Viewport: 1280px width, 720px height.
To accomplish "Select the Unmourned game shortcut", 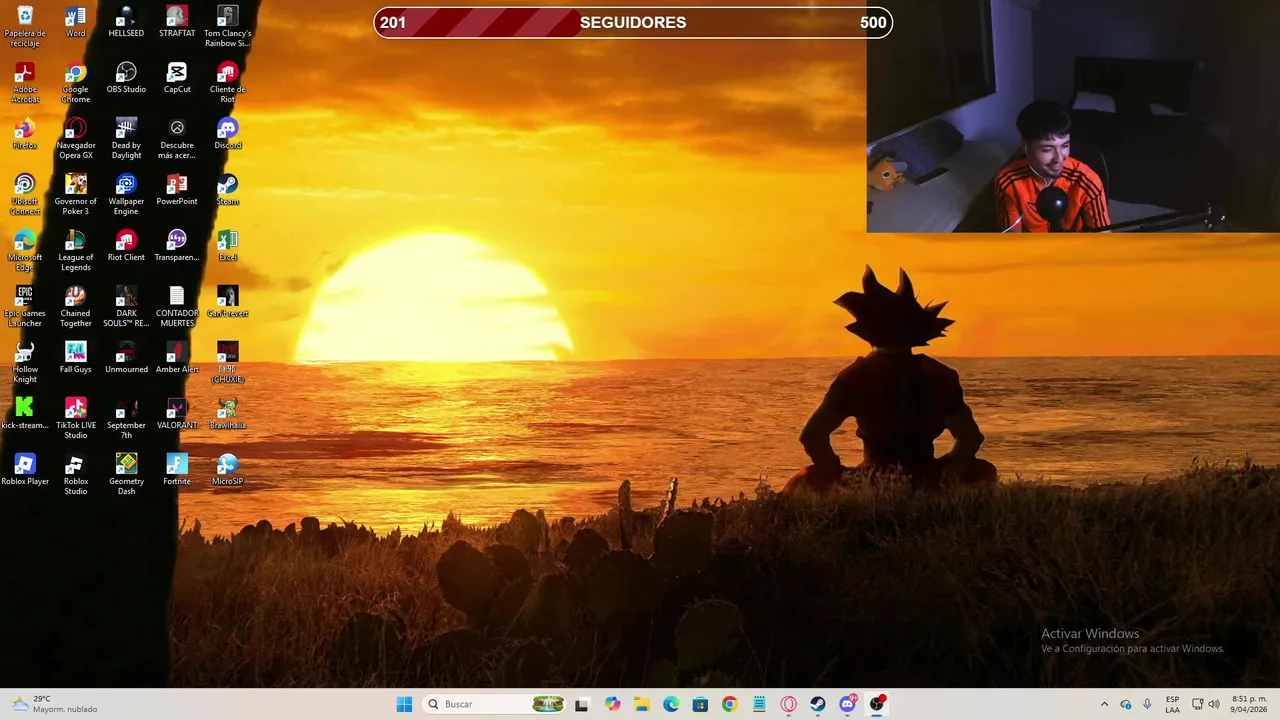I will pyautogui.click(x=126, y=358).
